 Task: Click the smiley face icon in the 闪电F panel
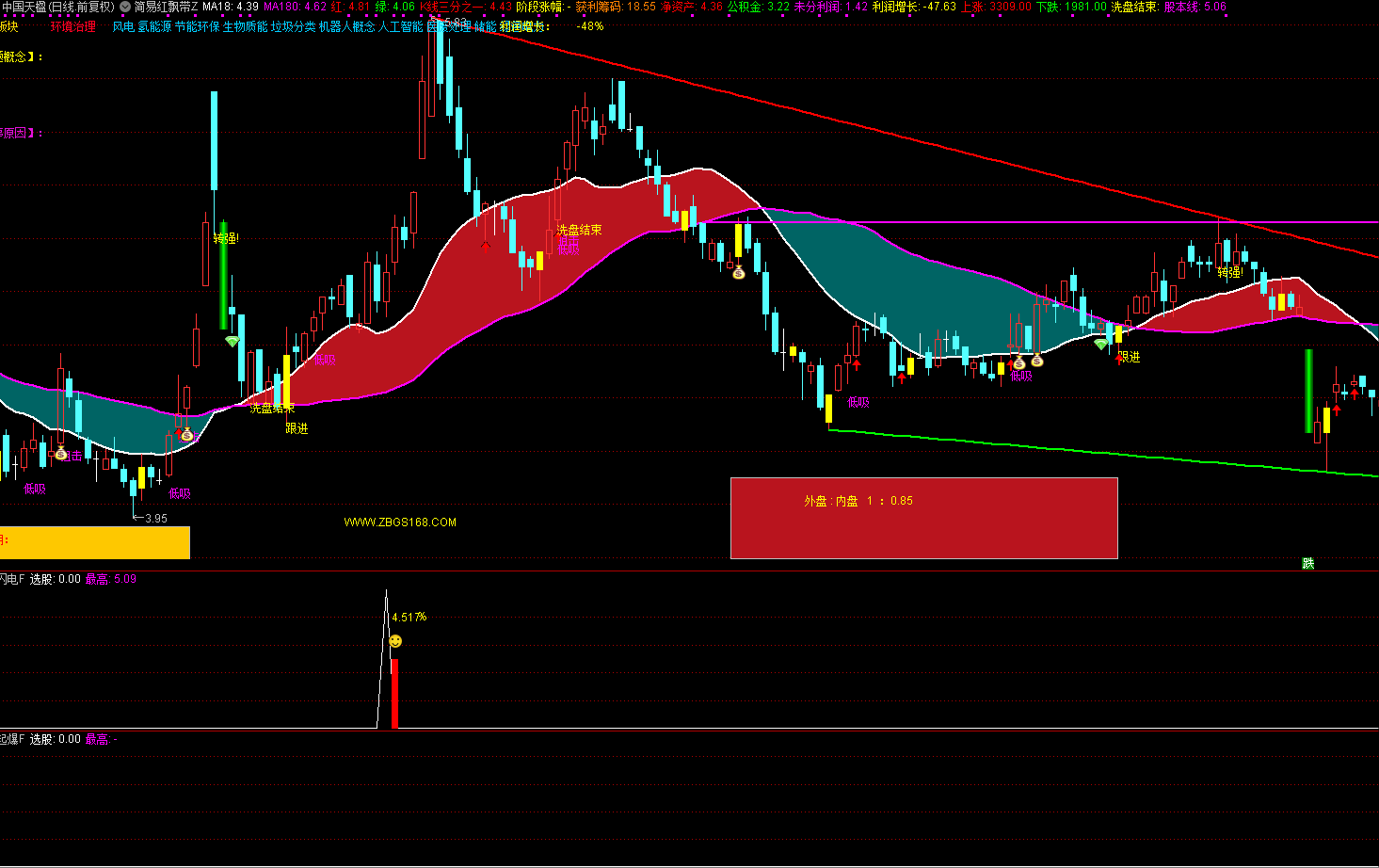(395, 641)
